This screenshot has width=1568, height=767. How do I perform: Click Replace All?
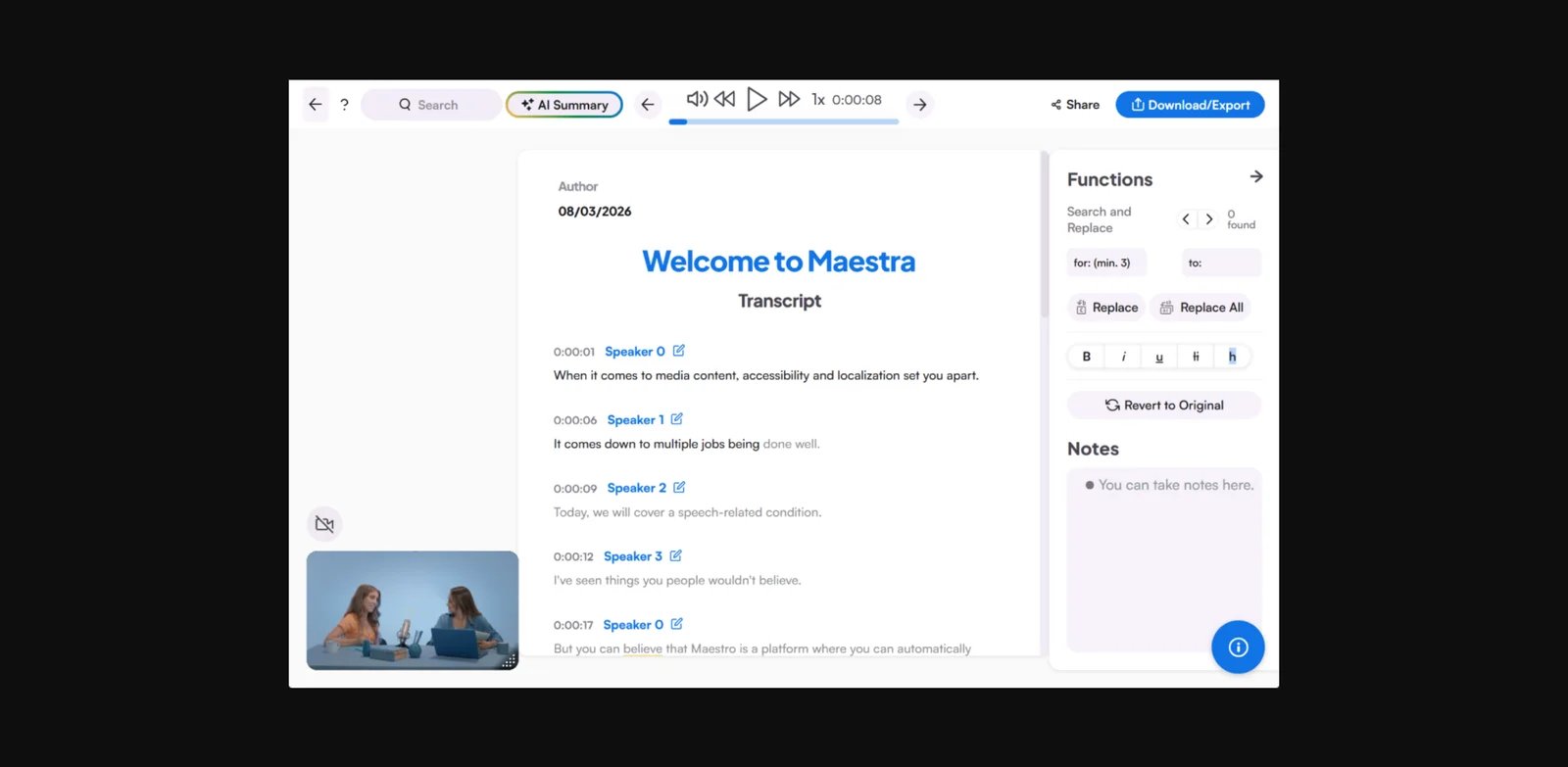(1200, 308)
